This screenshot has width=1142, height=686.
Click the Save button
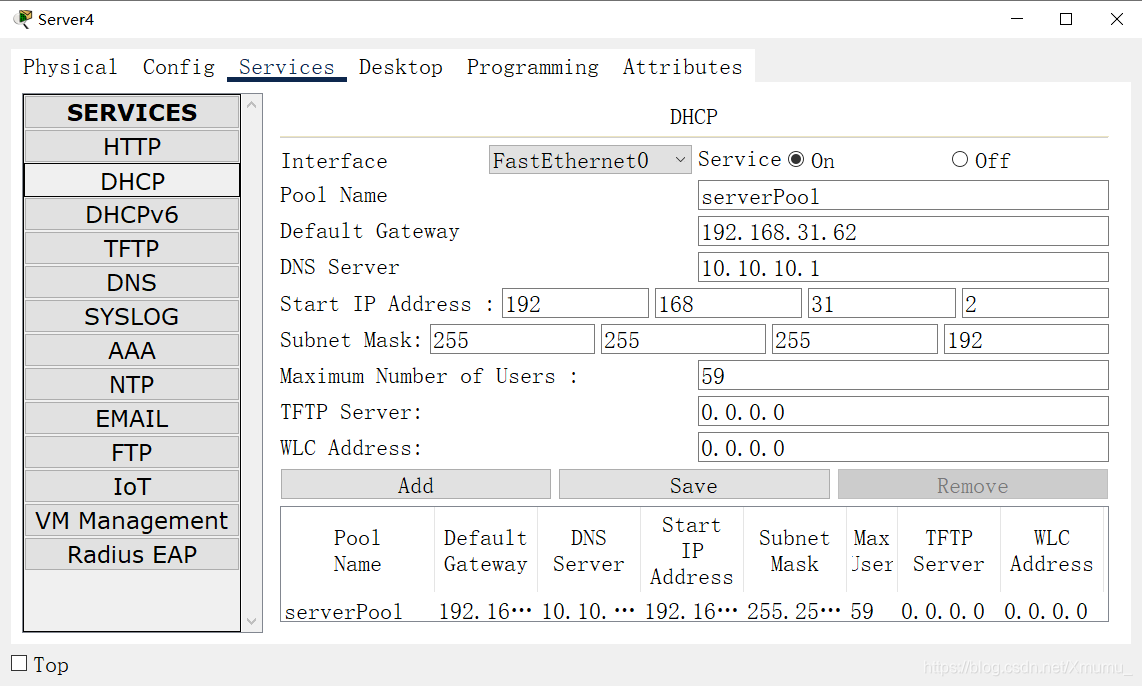pos(693,485)
